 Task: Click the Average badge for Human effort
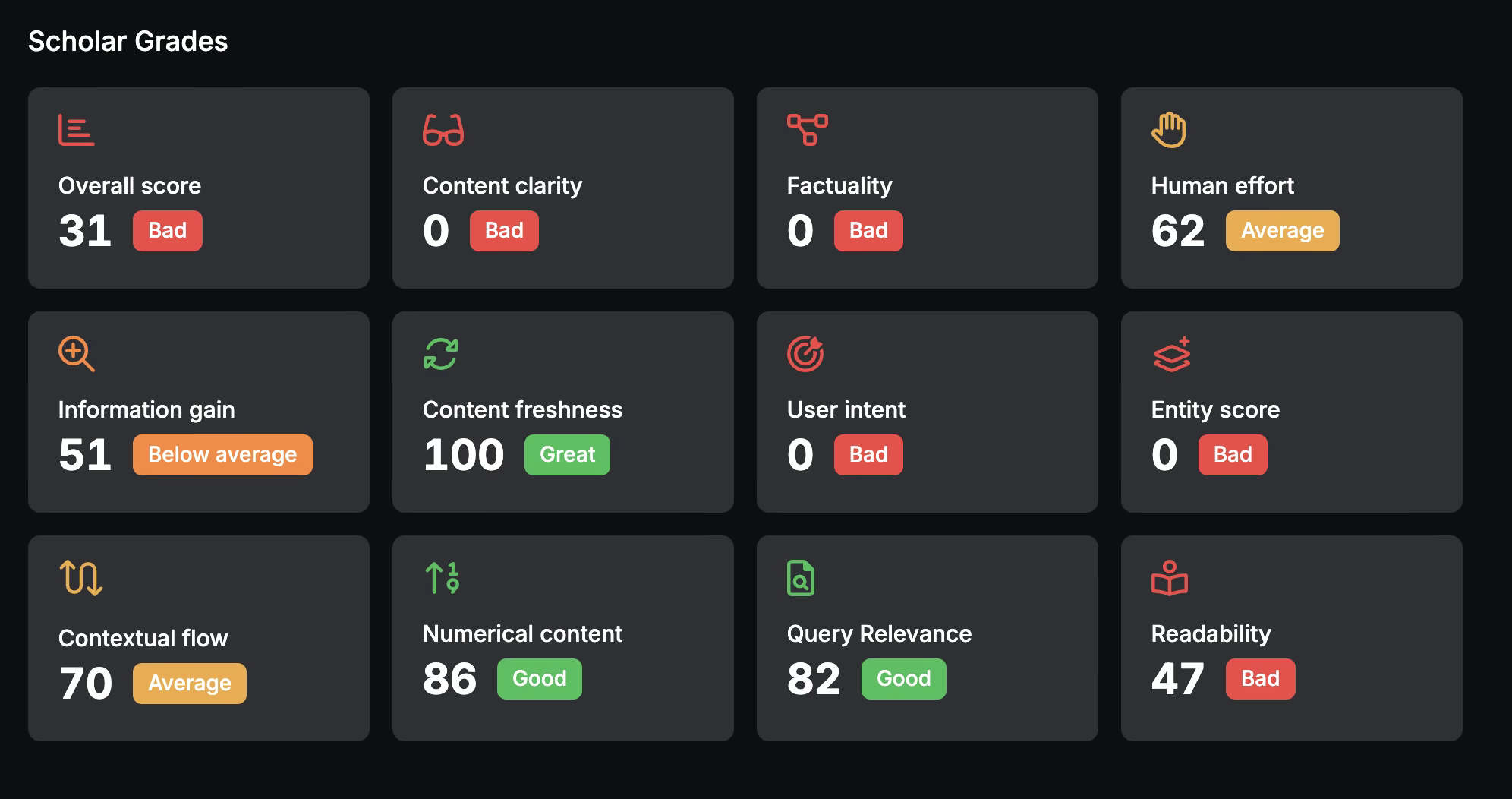[1283, 231]
